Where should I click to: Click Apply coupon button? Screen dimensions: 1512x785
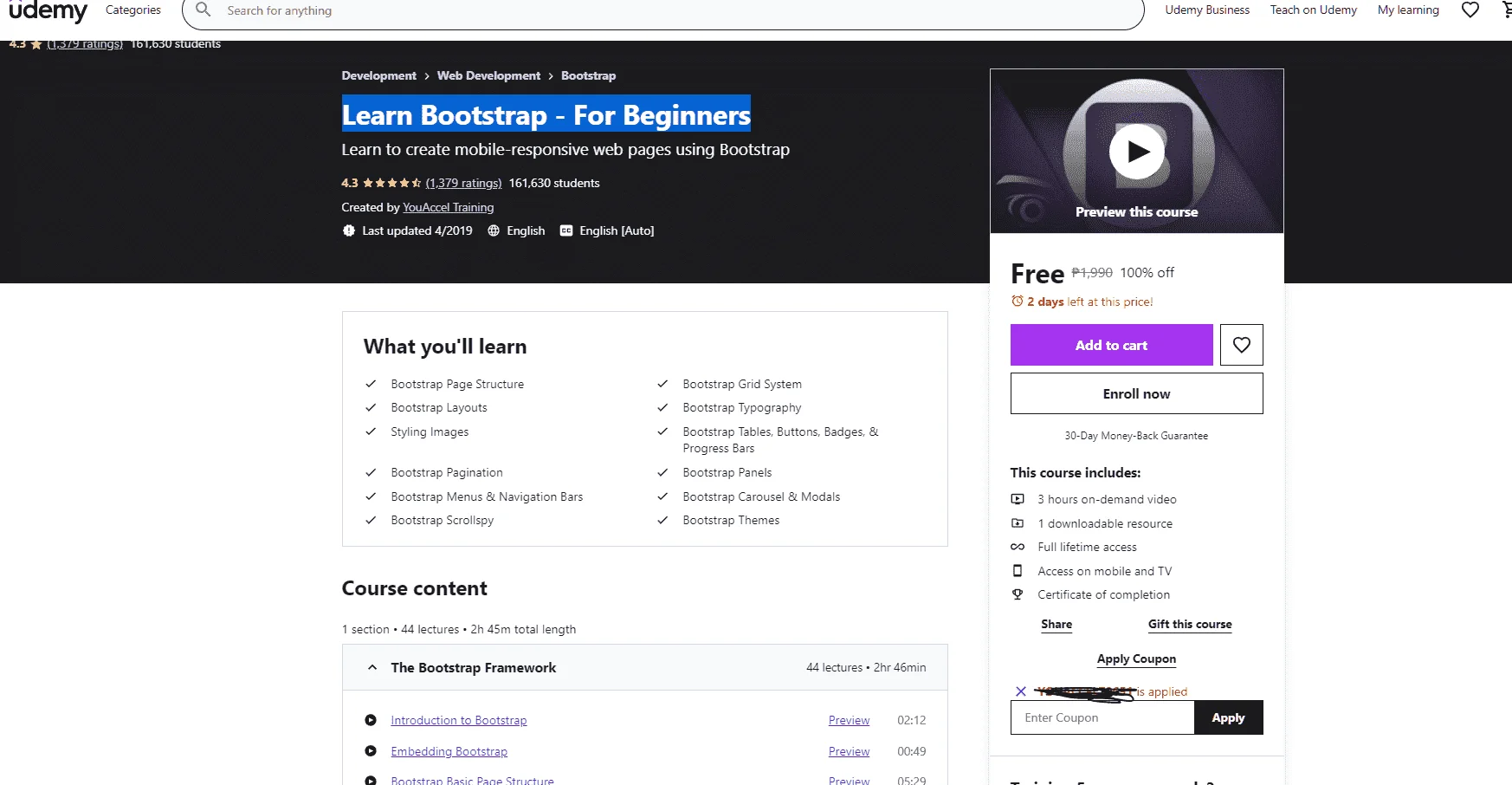(1228, 717)
